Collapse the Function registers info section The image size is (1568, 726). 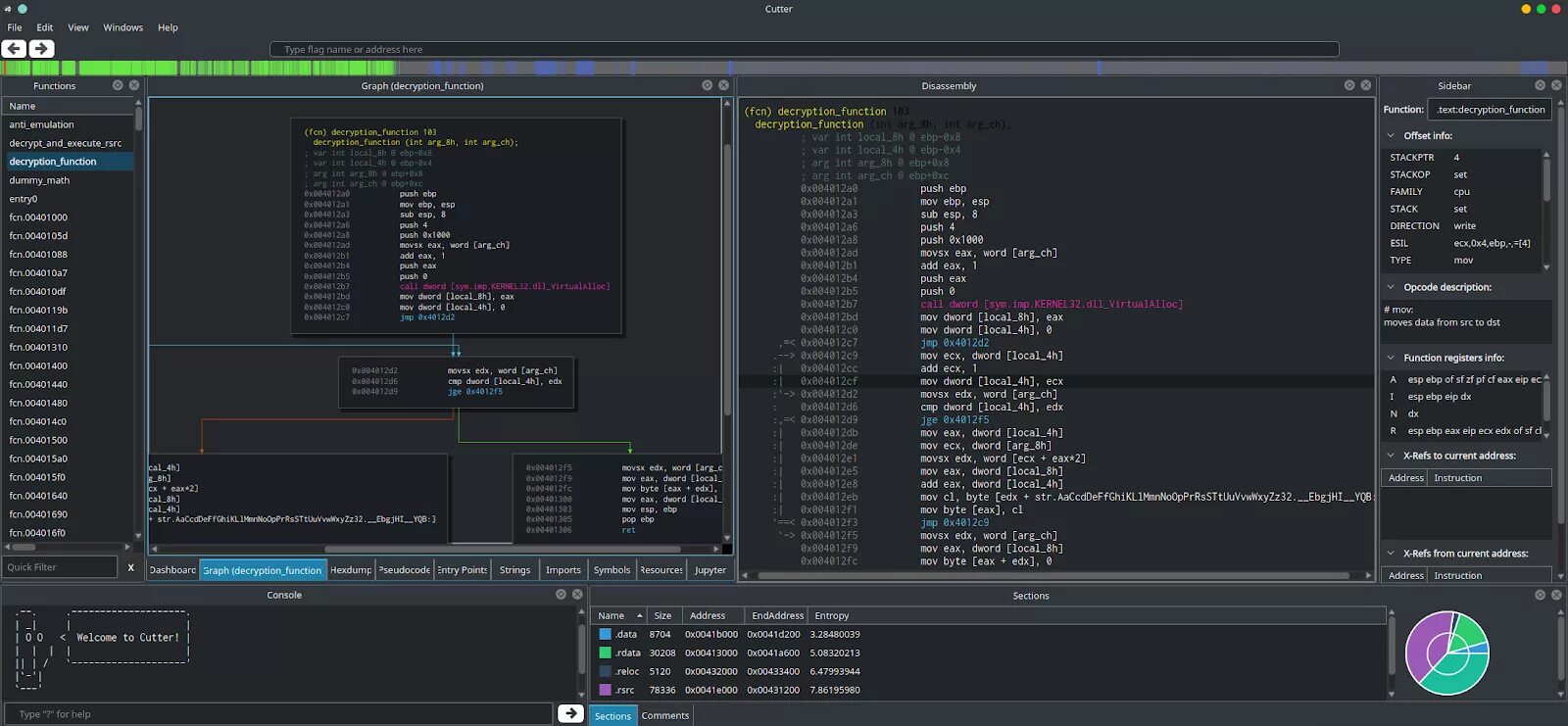[x=1391, y=358]
